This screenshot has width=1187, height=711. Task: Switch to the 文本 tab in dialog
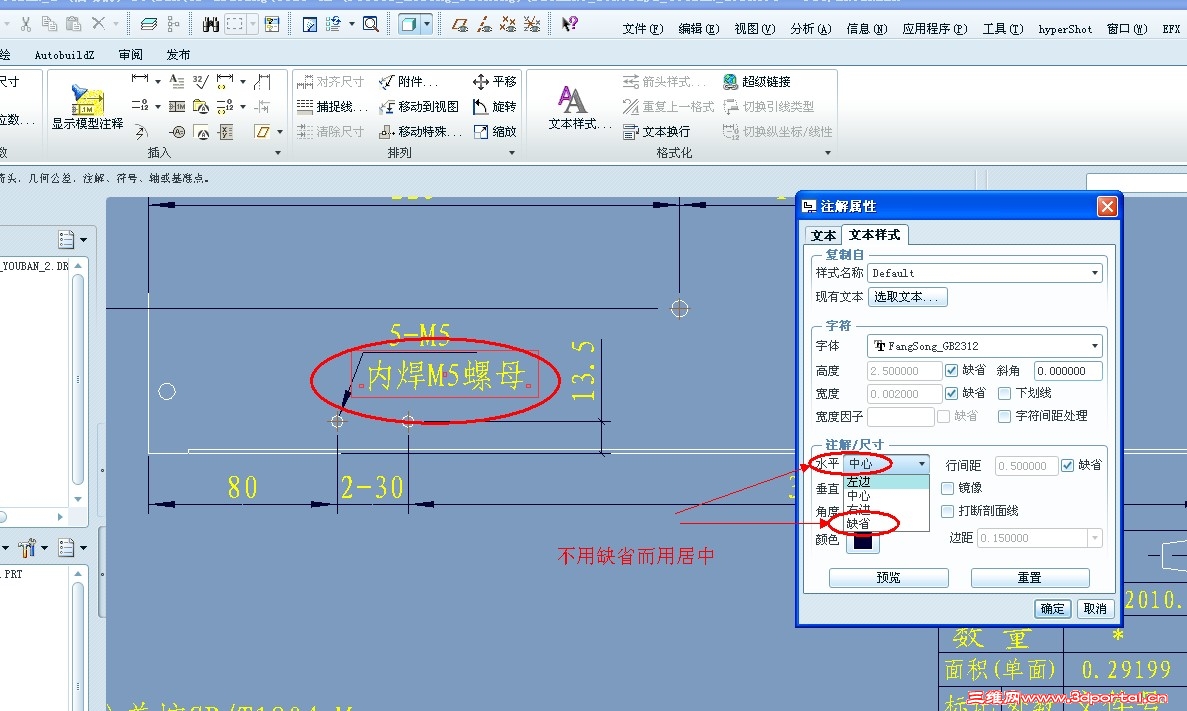823,235
